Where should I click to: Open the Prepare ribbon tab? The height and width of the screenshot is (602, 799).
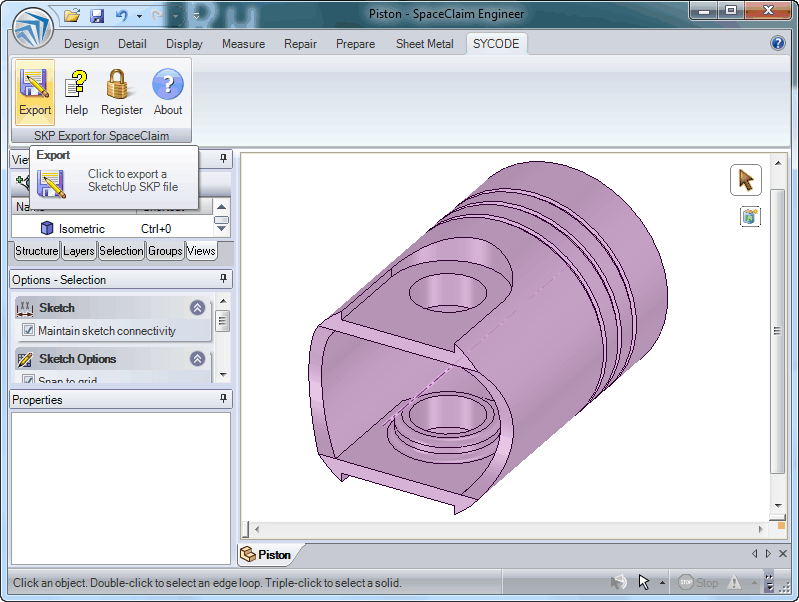point(355,44)
